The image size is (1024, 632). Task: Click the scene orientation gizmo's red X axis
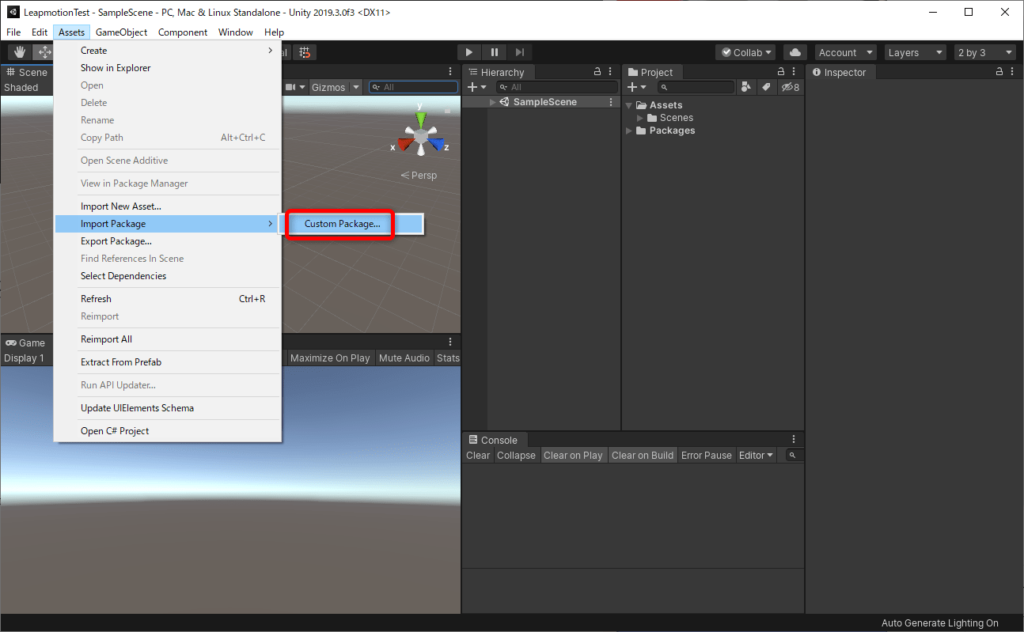(406, 144)
